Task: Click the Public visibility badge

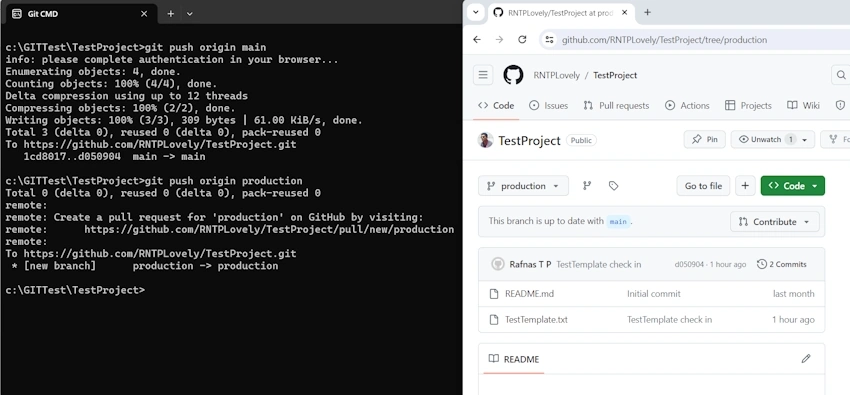Action: click(x=581, y=140)
